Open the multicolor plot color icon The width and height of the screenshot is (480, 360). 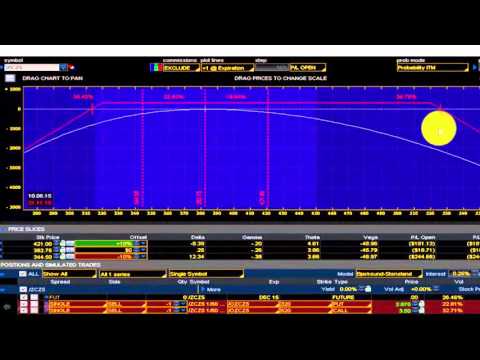(156, 68)
